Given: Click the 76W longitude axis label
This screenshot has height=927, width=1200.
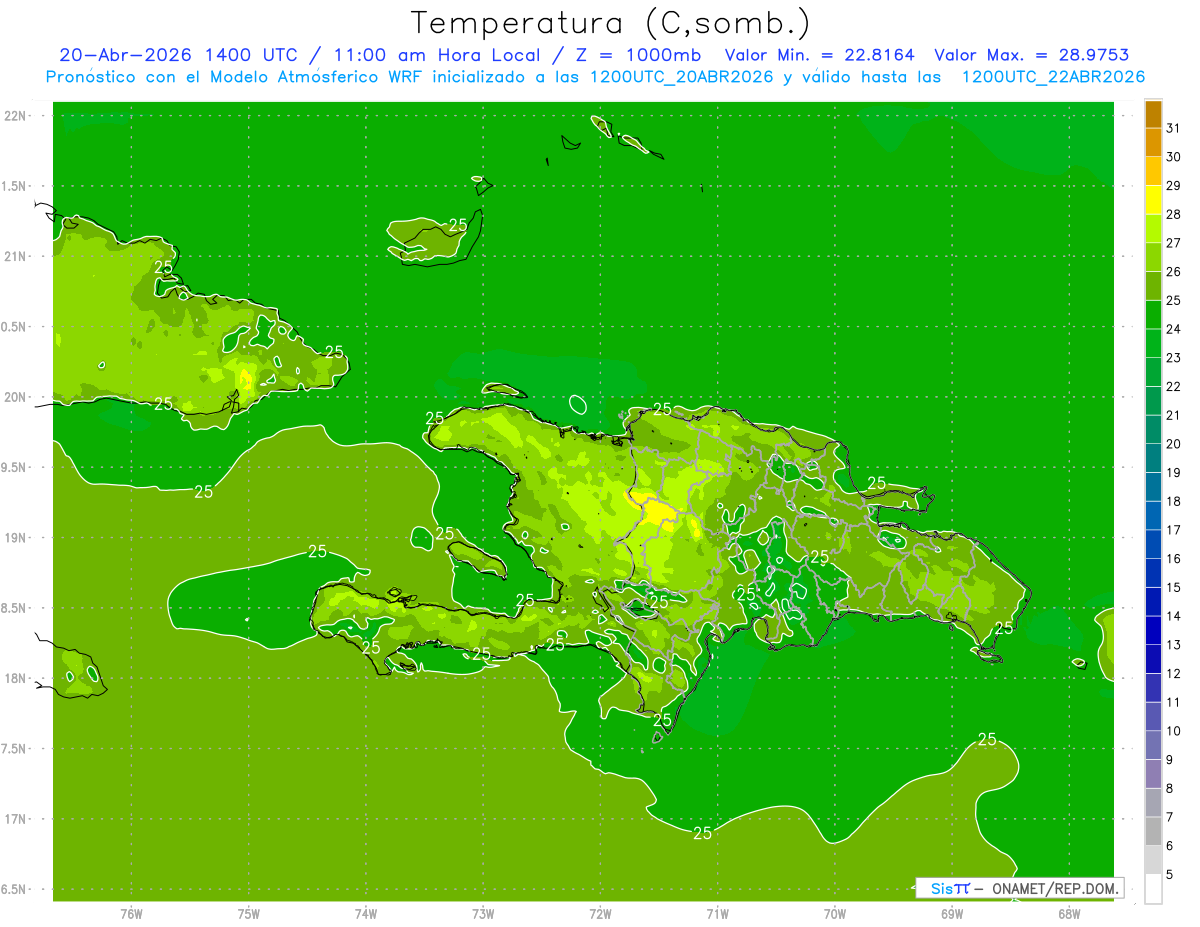Looking at the screenshot, I should pyautogui.click(x=131, y=914).
